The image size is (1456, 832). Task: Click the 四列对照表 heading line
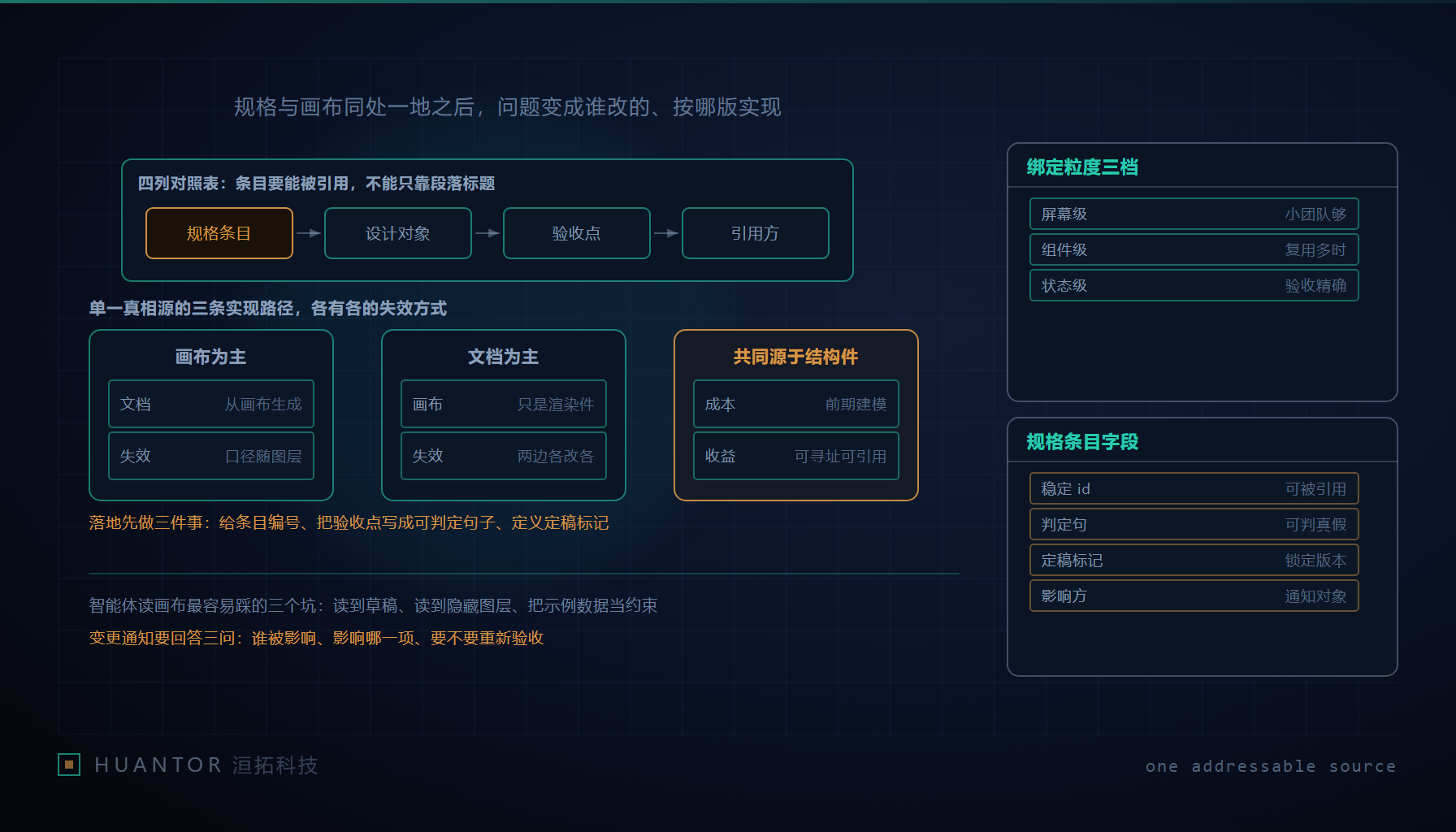[x=316, y=184]
